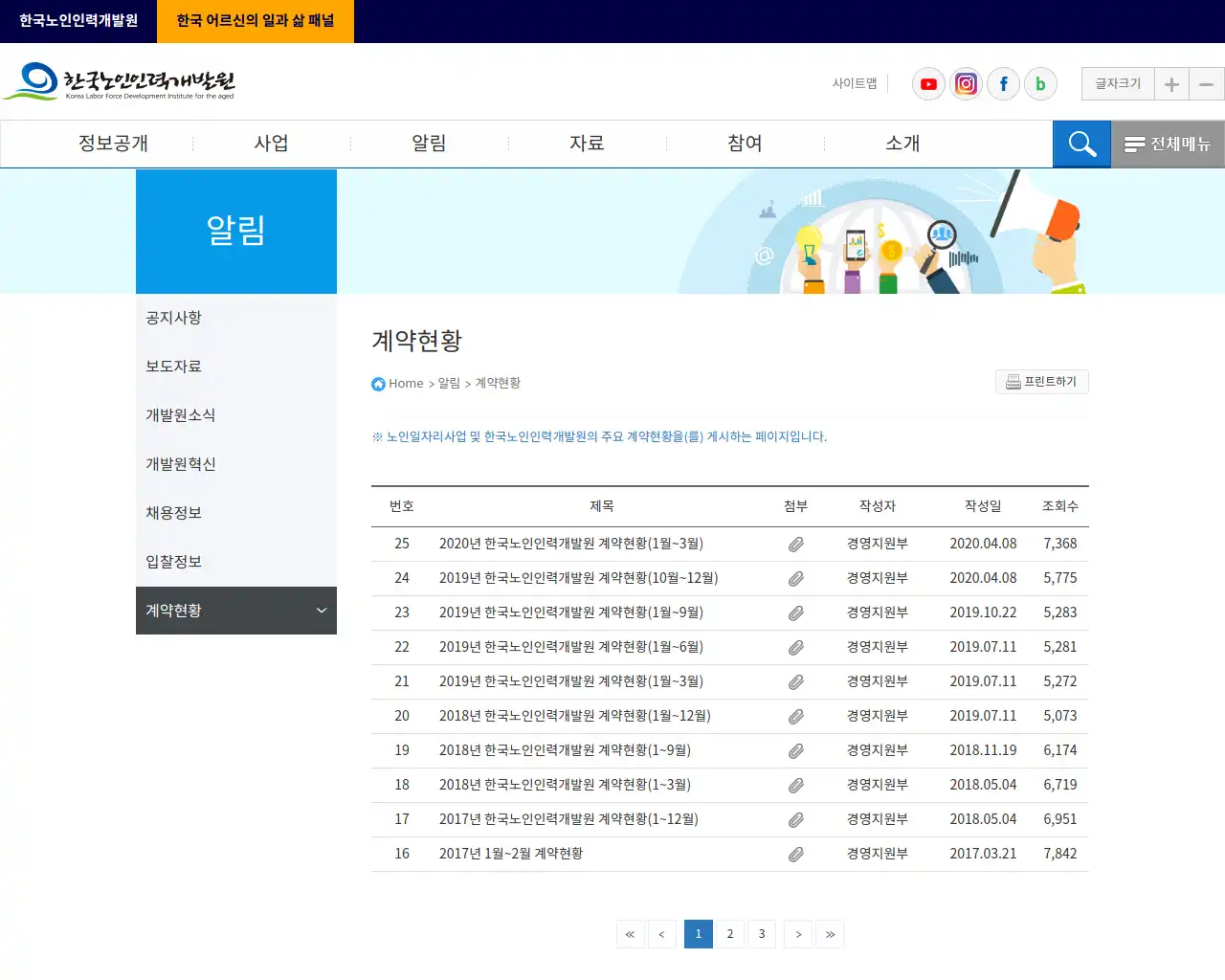Download attachment for row 16
This screenshot has height=980, width=1225.
pyautogui.click(x=795, y=855)
